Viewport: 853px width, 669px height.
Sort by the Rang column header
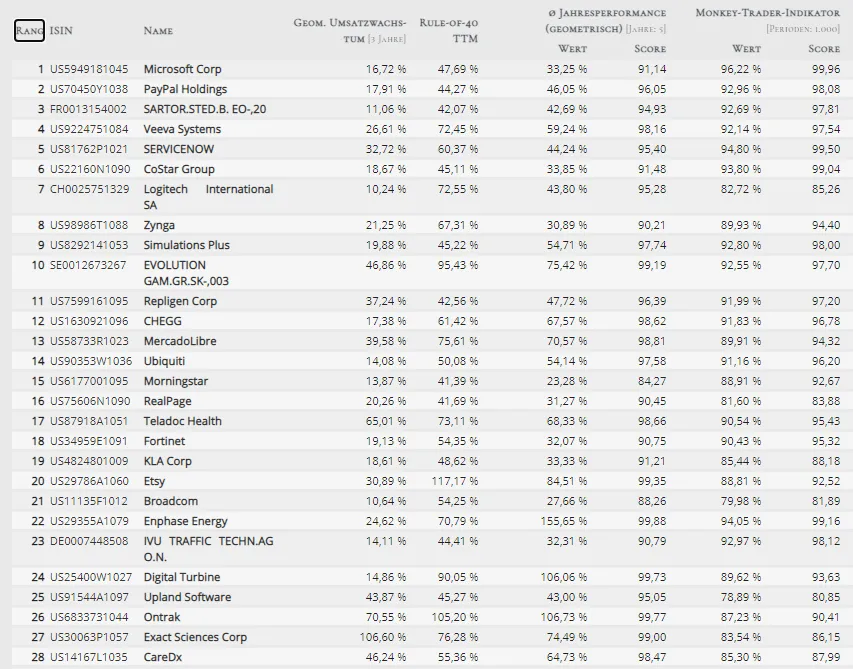coord(29,30)
